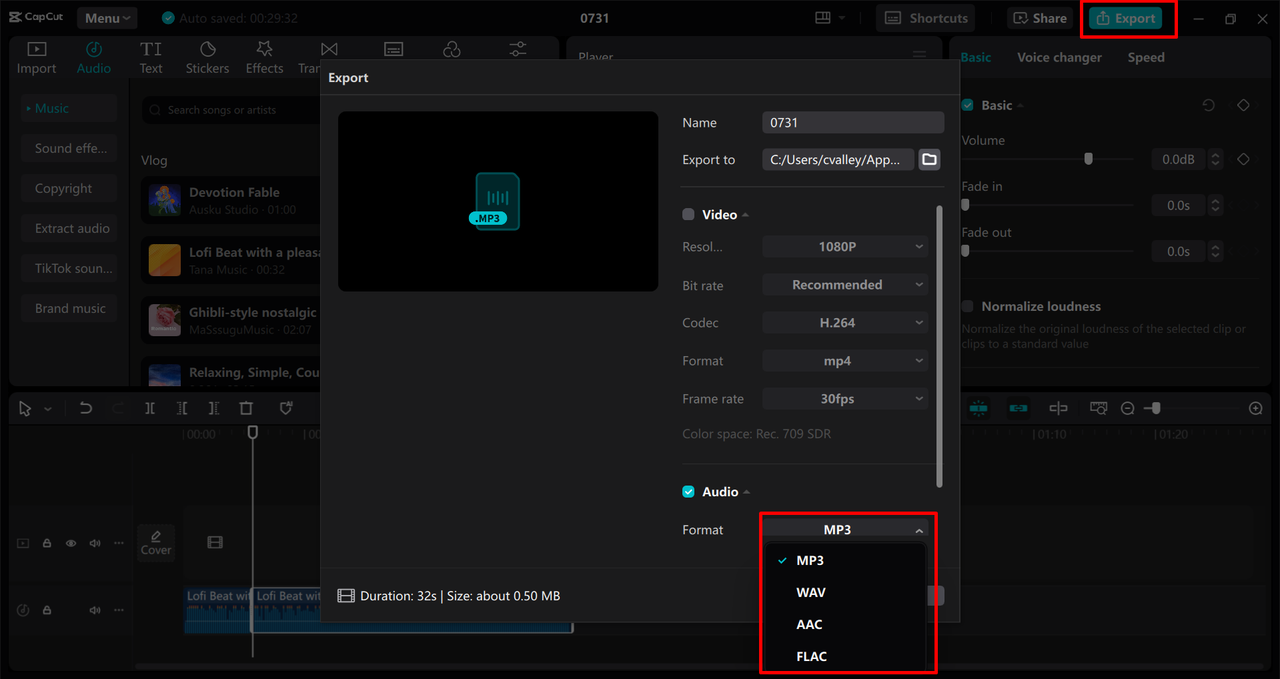Switch to the Speed tab
The height and width of the screenshot is (679, 1280).
1146,57
